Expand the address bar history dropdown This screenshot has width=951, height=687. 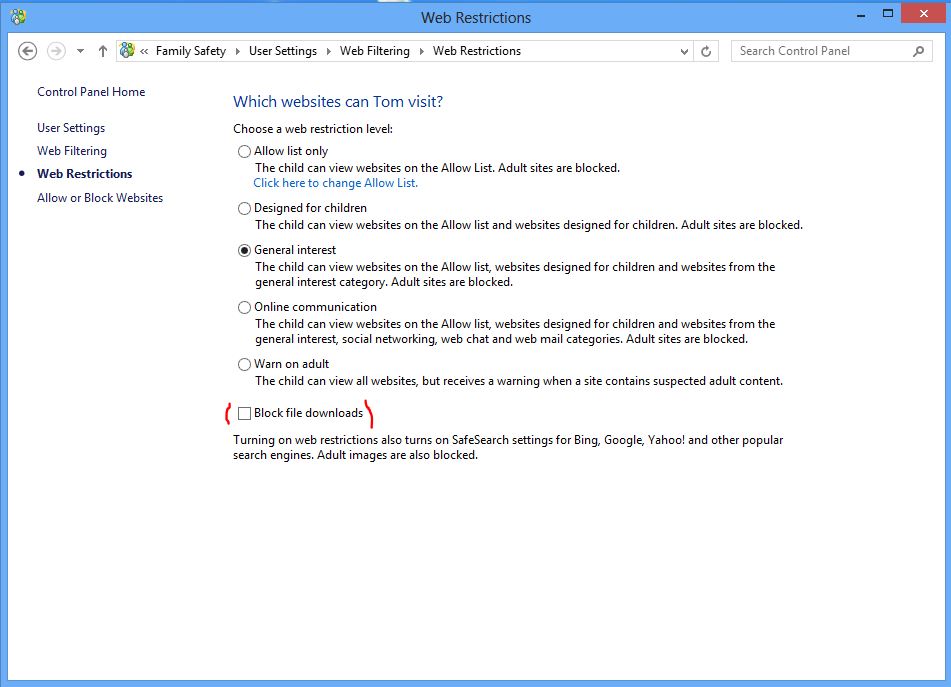(x=684, y=52)
